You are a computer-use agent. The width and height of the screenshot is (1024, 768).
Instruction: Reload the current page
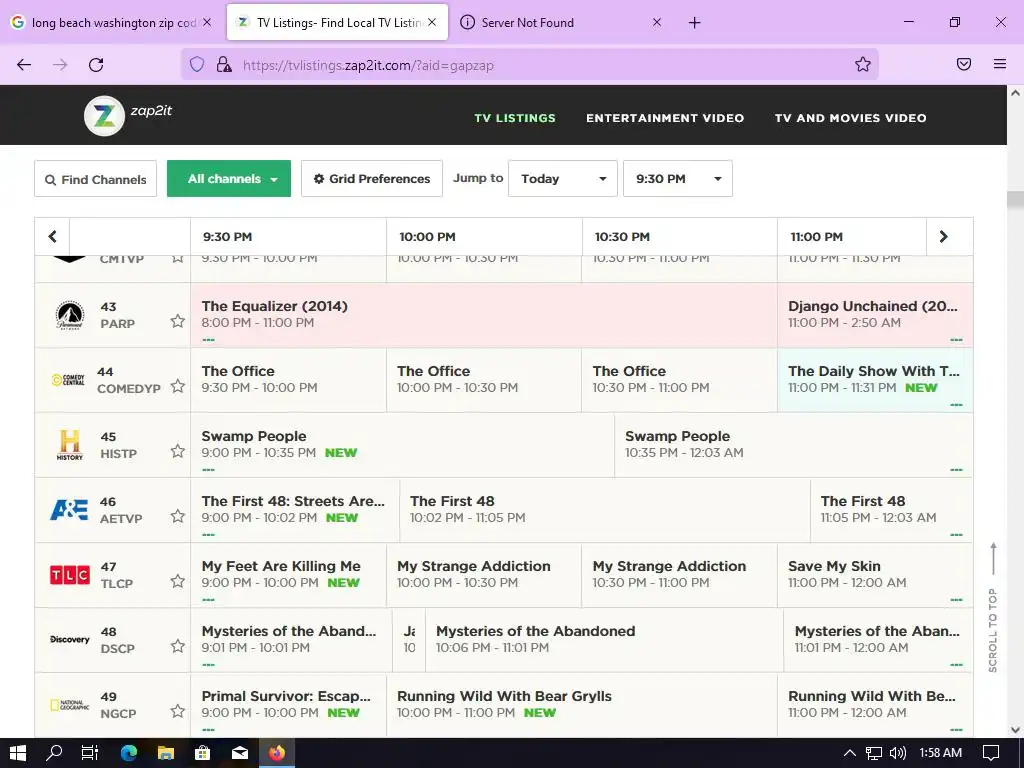click(x=96, y=65)
